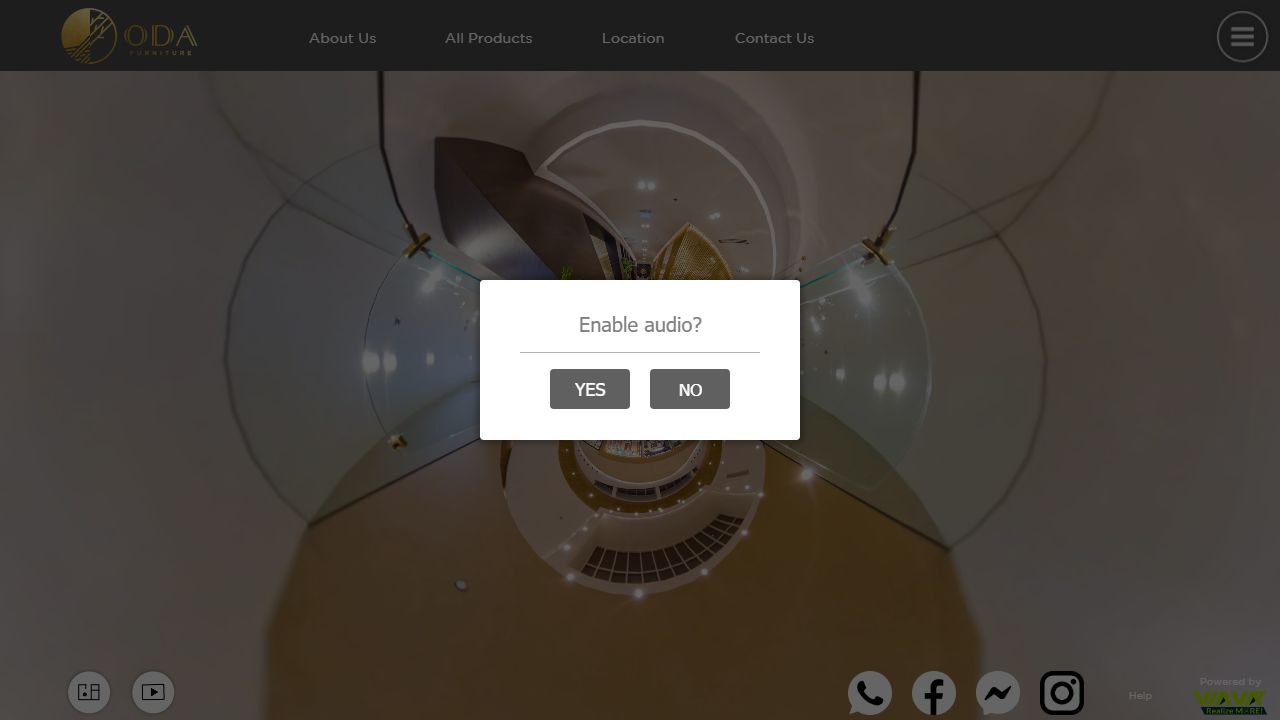Open the floor plan icon button
This screenshot has height=720, width=1280.
pos(89,692)
